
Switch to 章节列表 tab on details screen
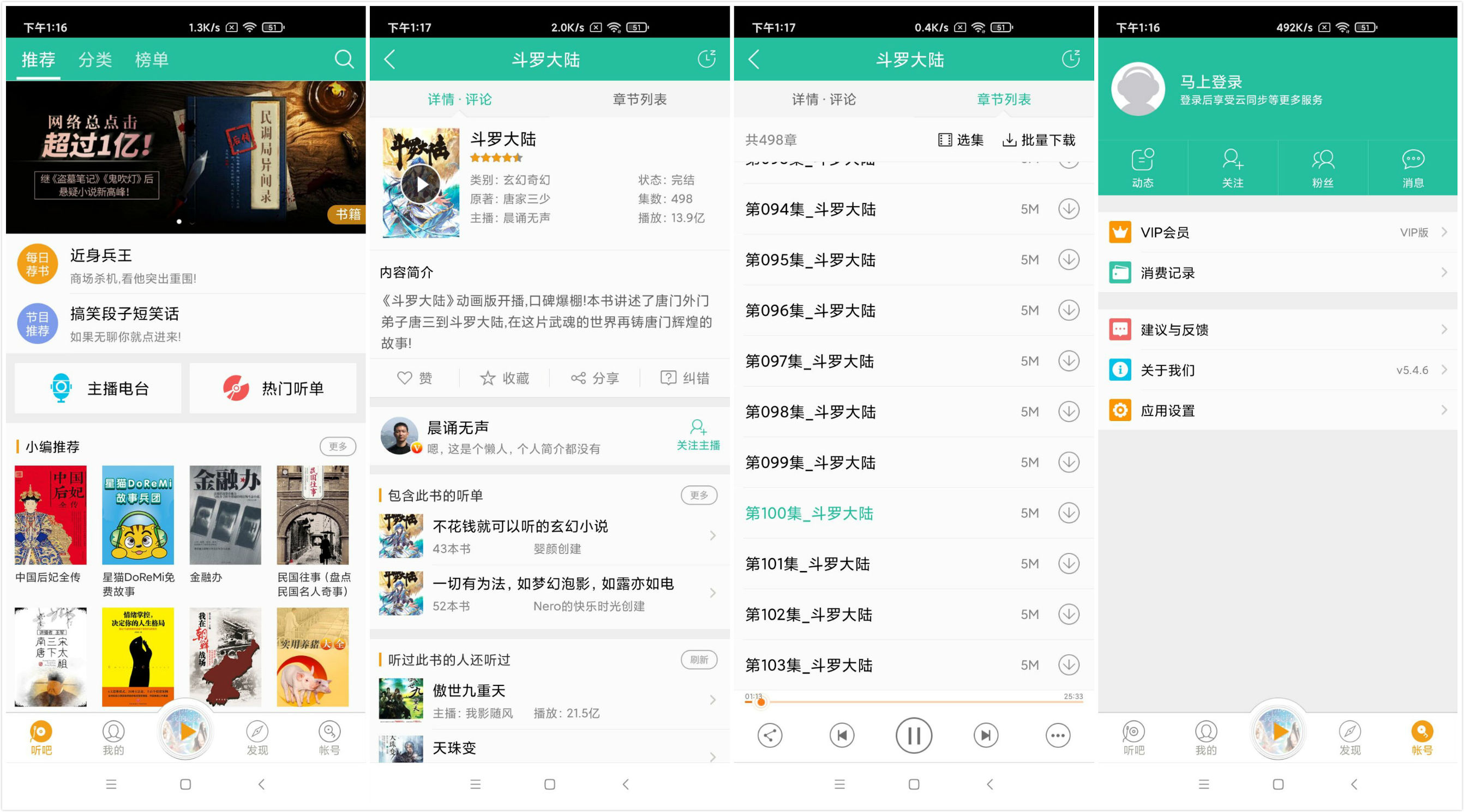pos(639,99)
